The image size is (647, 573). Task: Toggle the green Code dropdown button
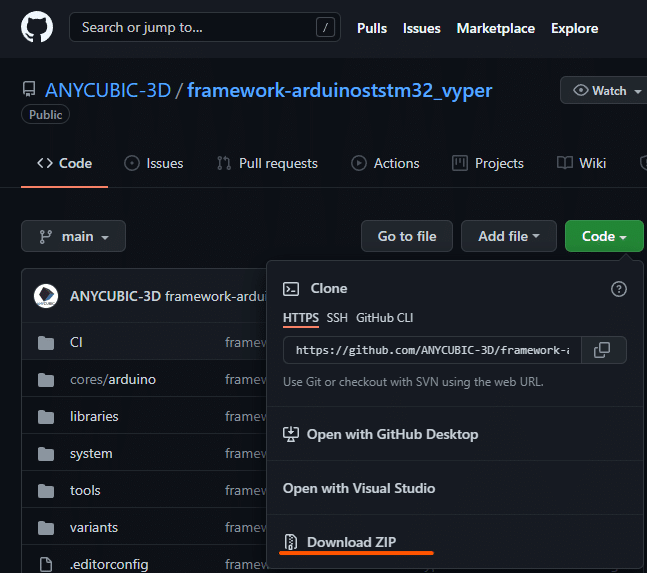click(x=604, y=236)
